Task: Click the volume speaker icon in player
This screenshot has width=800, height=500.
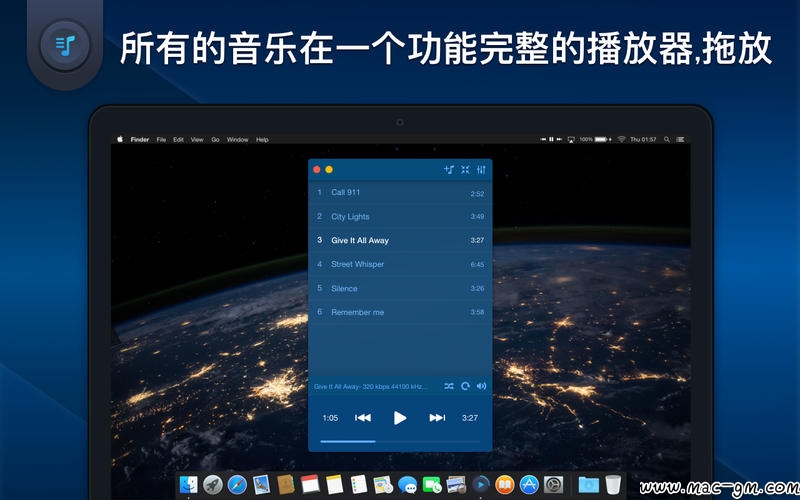Action: click(x=481, y=386)
